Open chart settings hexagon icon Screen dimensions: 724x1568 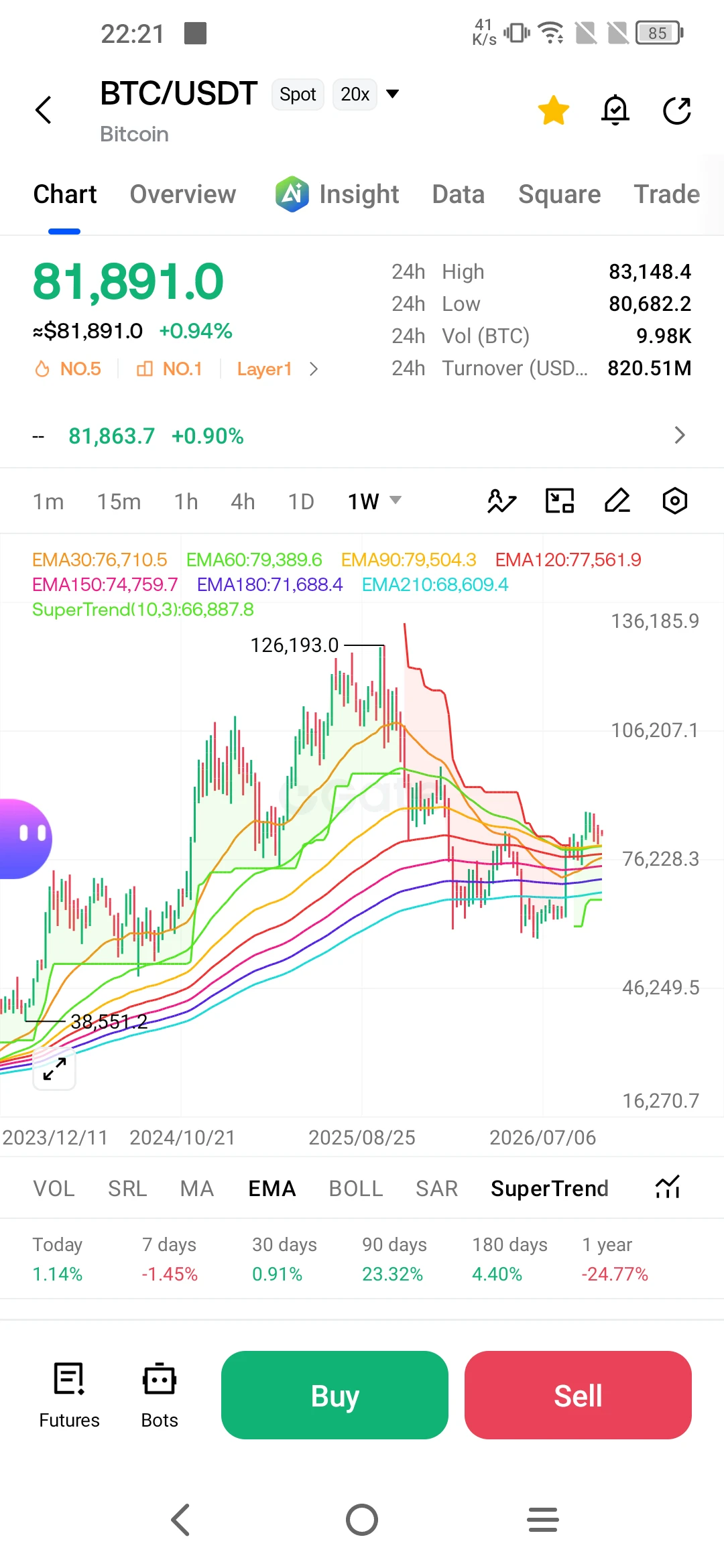click(x=675, y=501)
